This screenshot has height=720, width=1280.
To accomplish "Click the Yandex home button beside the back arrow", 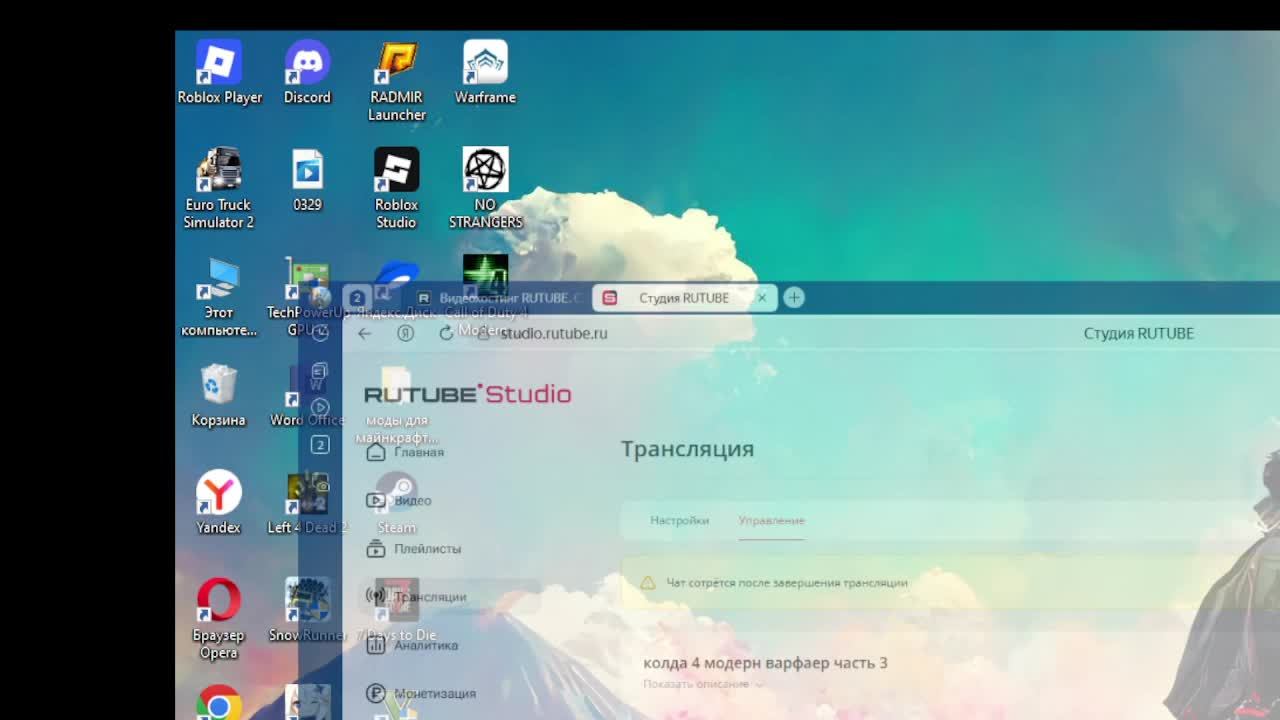I will tap(405, 333).
